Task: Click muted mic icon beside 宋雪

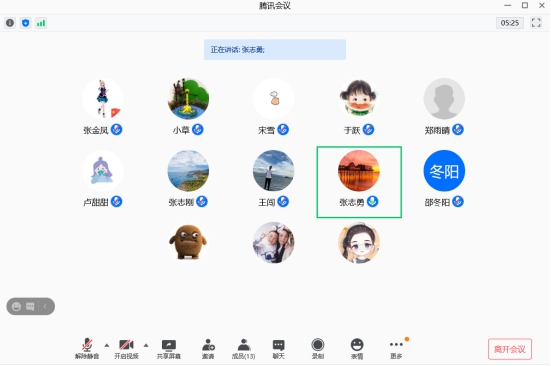Action: 283,130
